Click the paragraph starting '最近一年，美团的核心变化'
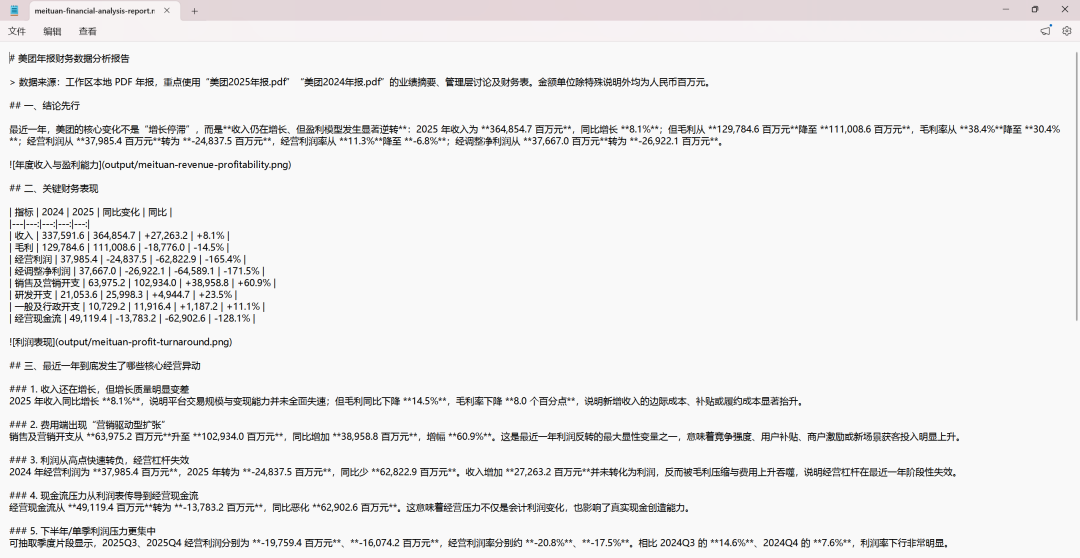This screenshot has height=558, width=1080. point(534,135)
